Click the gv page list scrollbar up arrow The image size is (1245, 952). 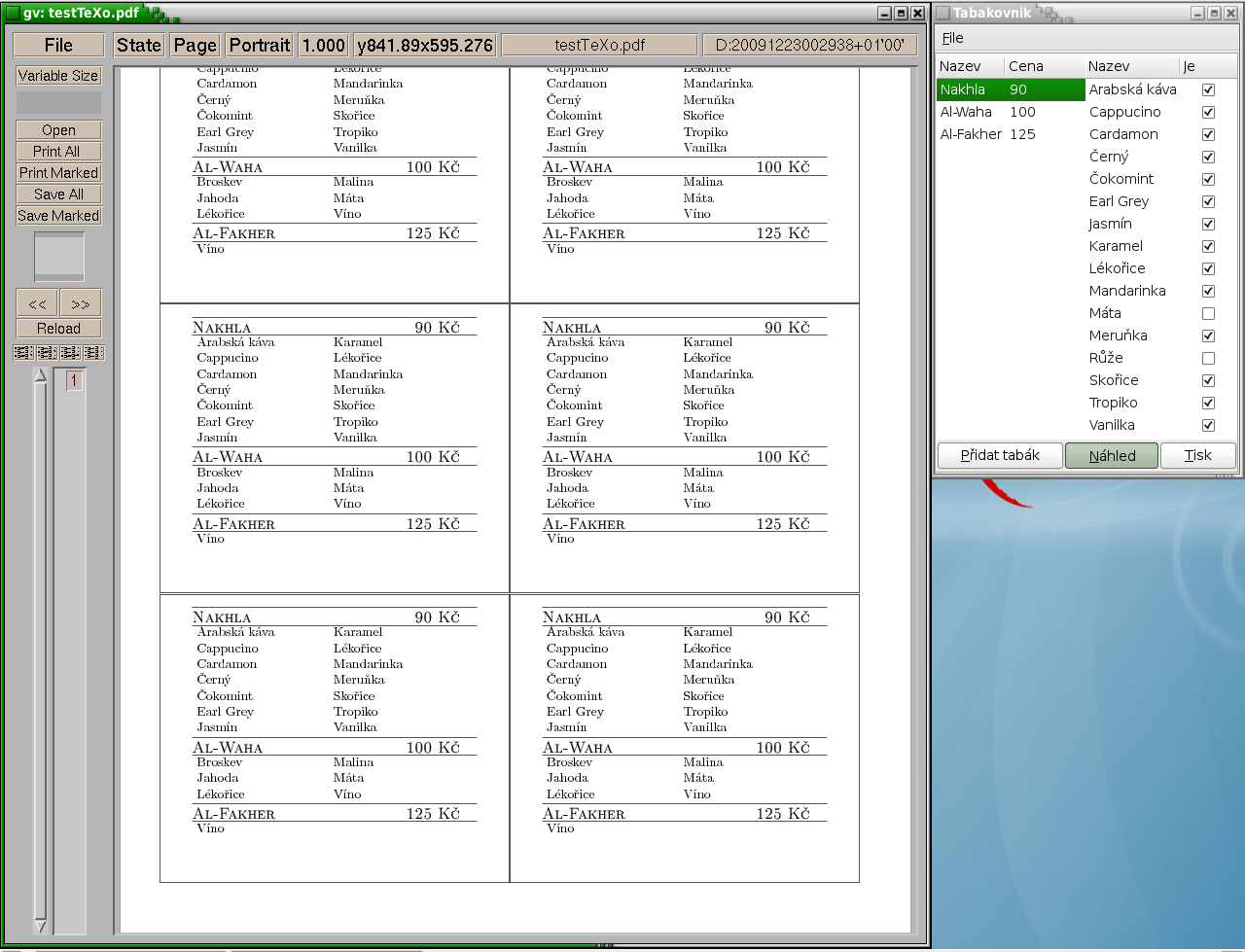pos(40,376)
